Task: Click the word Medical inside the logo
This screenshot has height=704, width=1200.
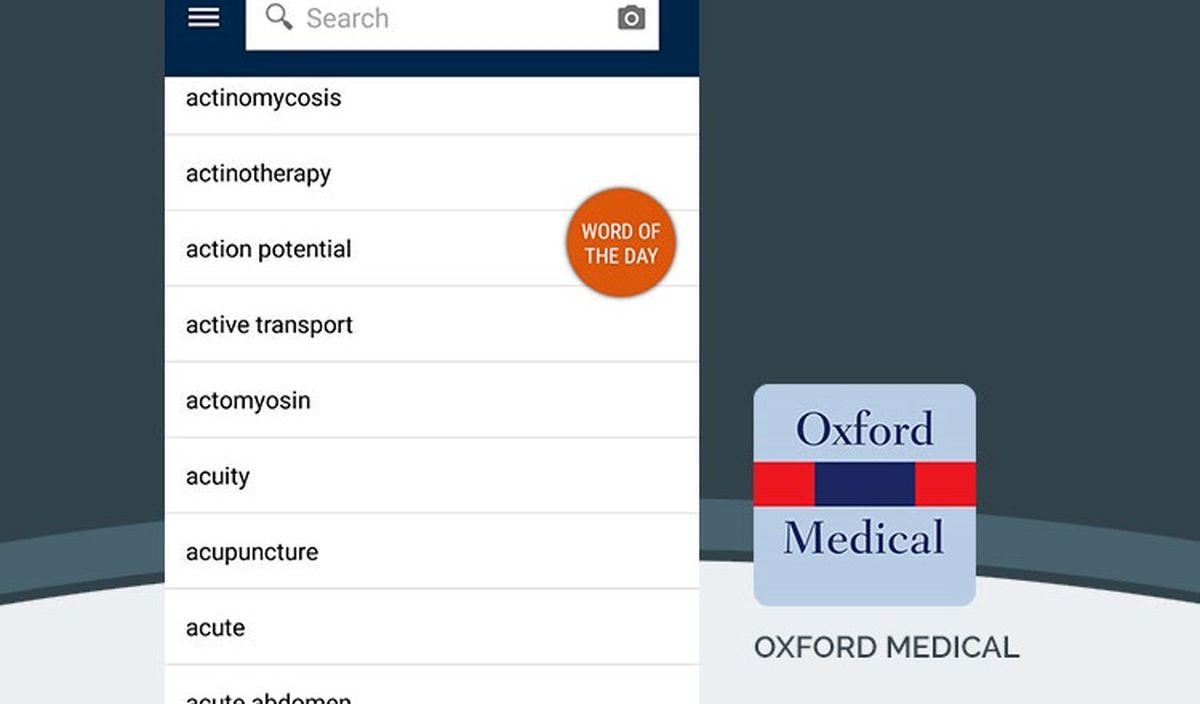Action: tap(864, 538)
